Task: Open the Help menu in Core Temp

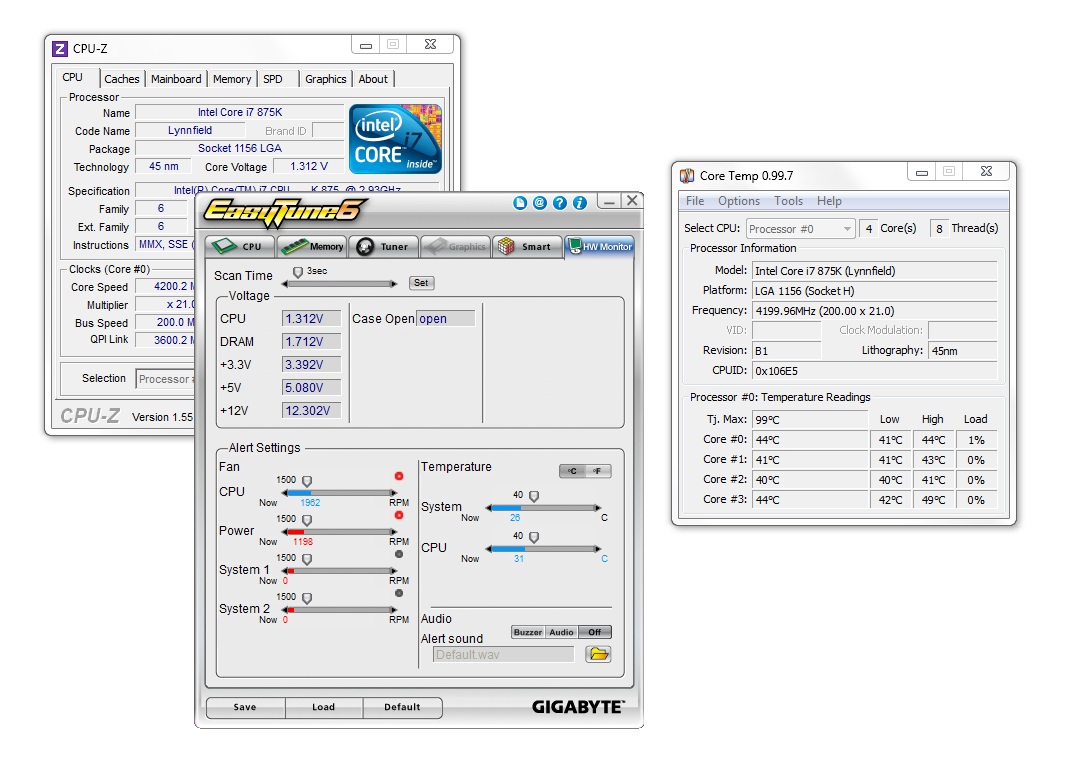Action: 829,201
